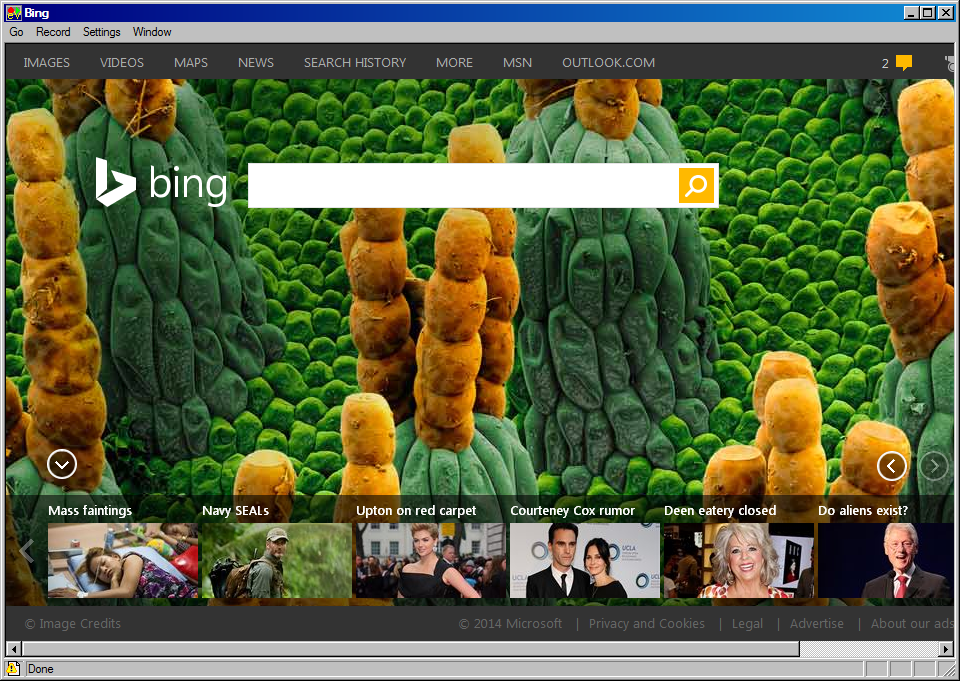Open the Deen eatery closed thumbnail
This screenshot has height=681, width=960.
(x=738, y=560)
